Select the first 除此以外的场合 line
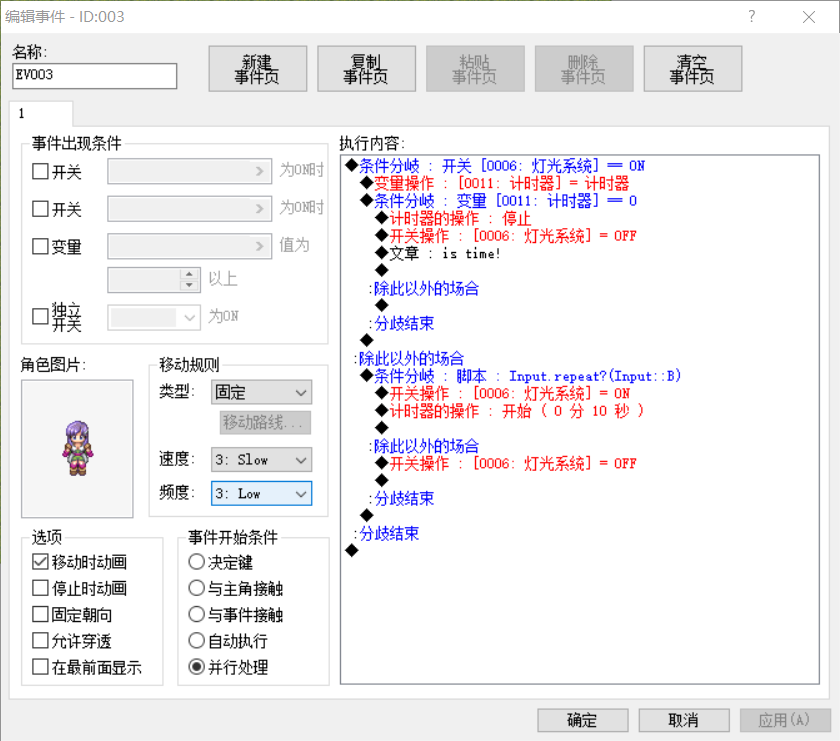The image size is (840, 741). pyautogui.click(x=425, y=288)
